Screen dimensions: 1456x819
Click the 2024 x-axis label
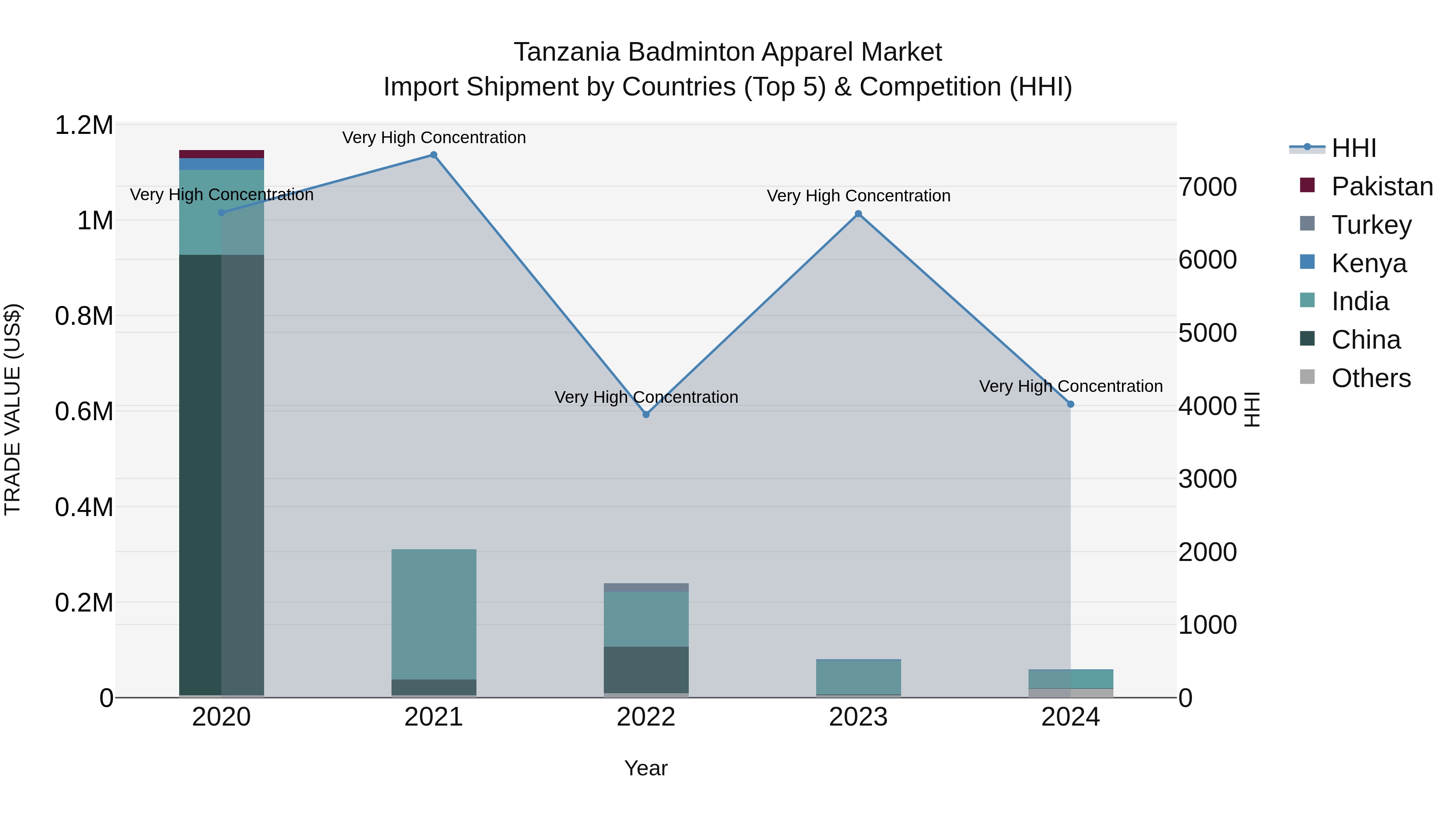(x=1071, y=717)
